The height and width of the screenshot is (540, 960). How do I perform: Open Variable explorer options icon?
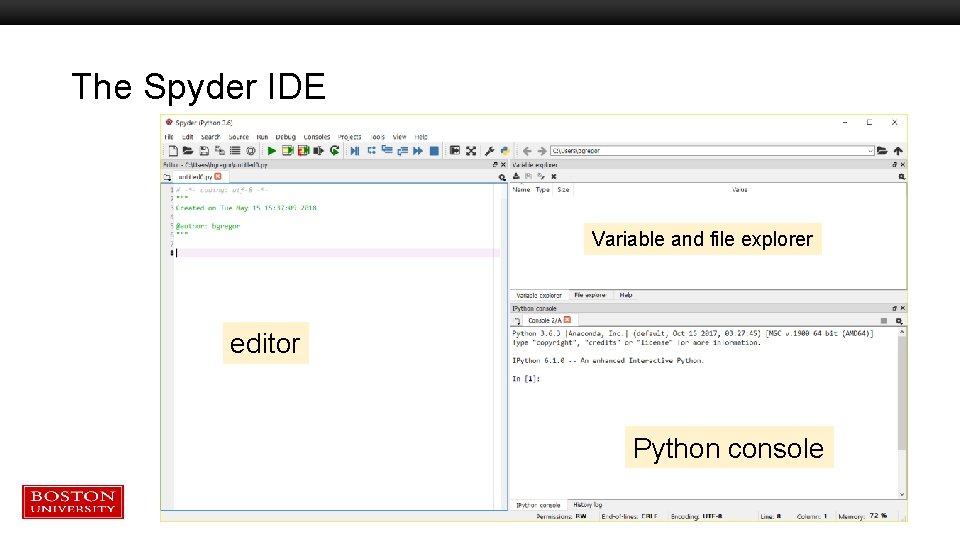pos(901,177)
